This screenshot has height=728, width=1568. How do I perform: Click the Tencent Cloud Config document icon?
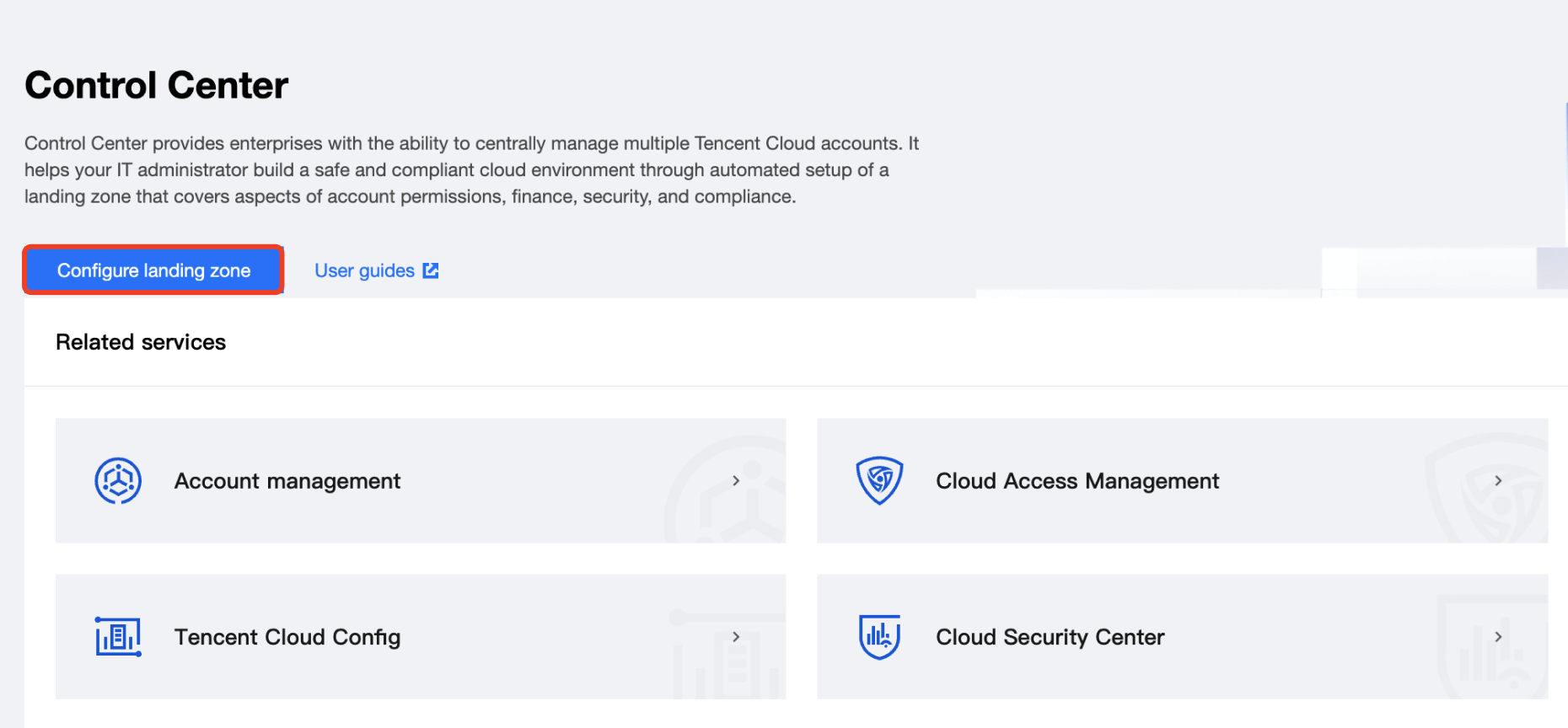pyautogui.click(x=118, y=637)
